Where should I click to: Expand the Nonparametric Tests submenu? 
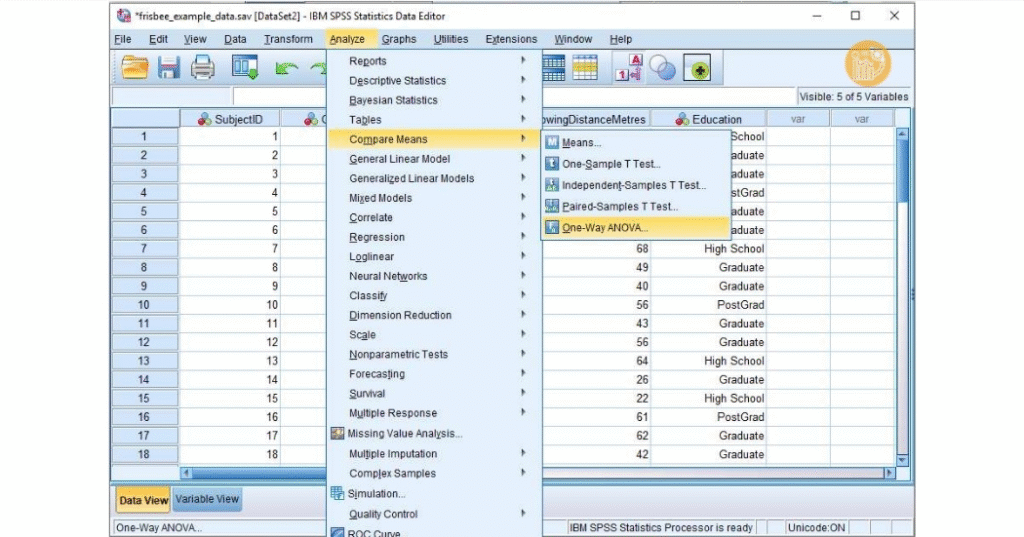coord(398,354)
